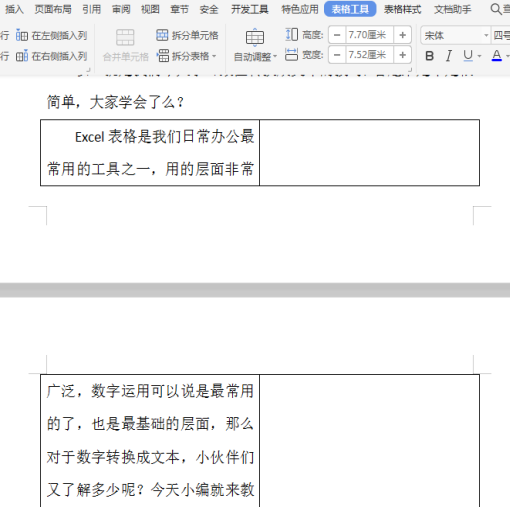Apply the font color A button

pos(497,55)
